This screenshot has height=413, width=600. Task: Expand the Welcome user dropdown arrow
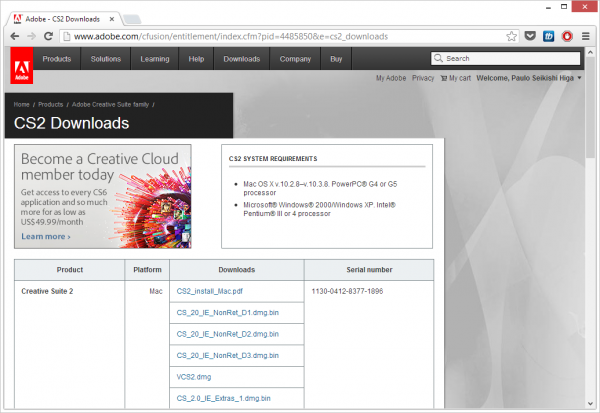[579, 78]
